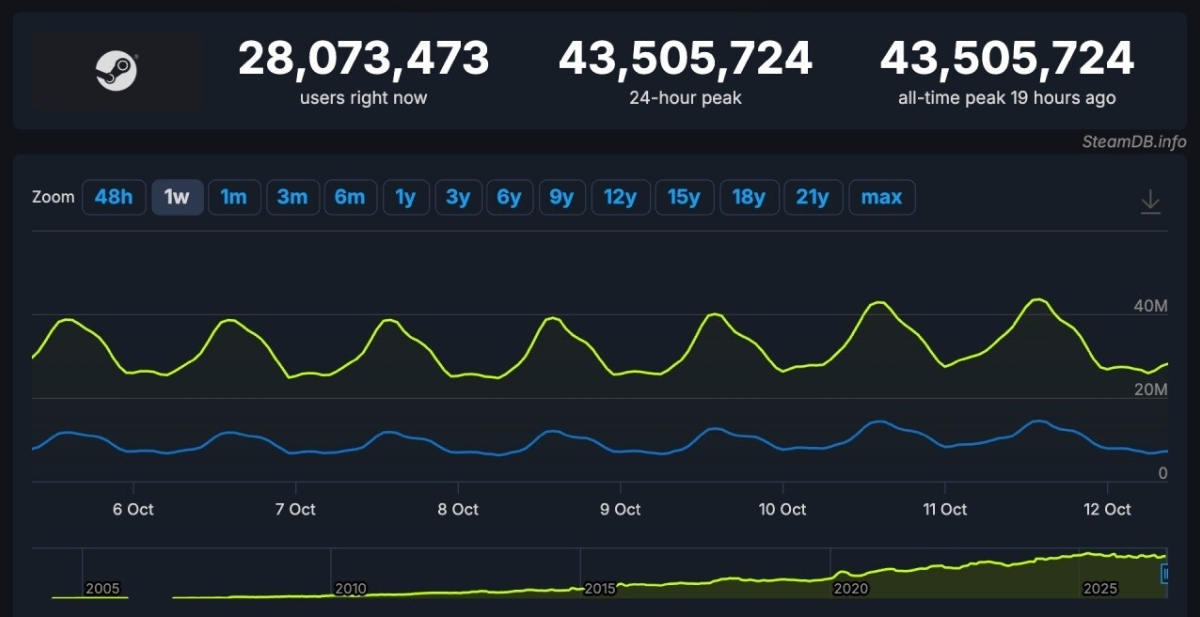This screenshot has height=617, width=1200.
Task: Choose the 15y range button
Action: click(x=684, y=197)
